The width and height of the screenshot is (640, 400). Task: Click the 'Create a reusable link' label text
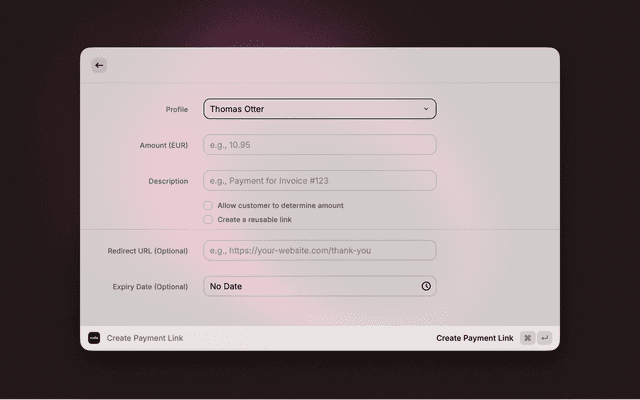pyautogui.click(x=254, y=219)
